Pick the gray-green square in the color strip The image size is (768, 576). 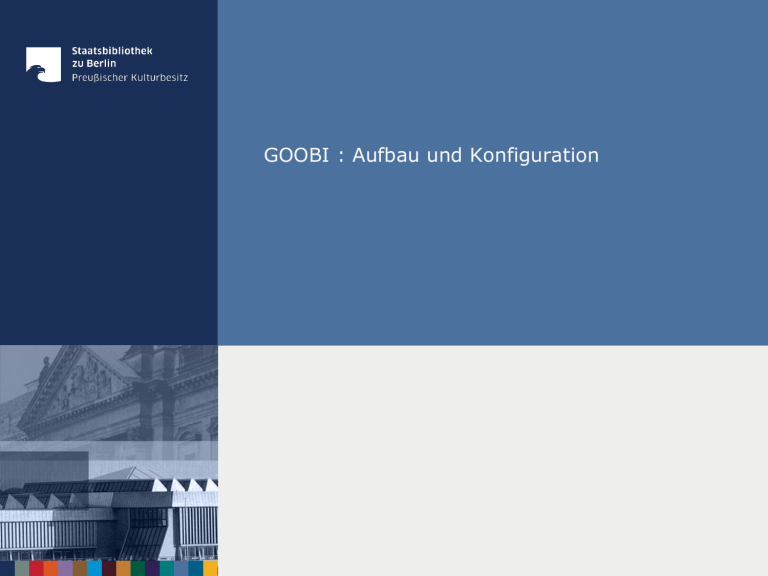[22, 568]
